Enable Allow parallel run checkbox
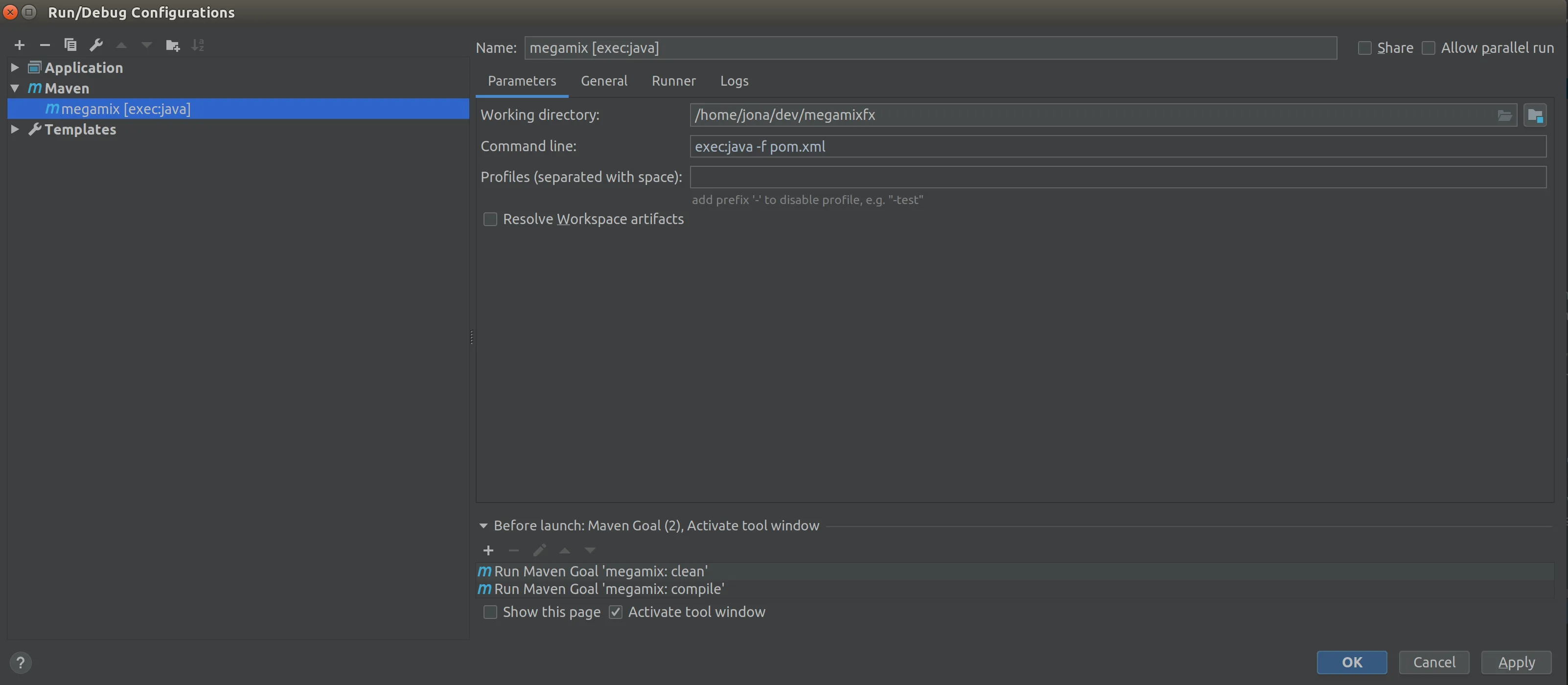 pyautogui.click(x=1428, y=48)
